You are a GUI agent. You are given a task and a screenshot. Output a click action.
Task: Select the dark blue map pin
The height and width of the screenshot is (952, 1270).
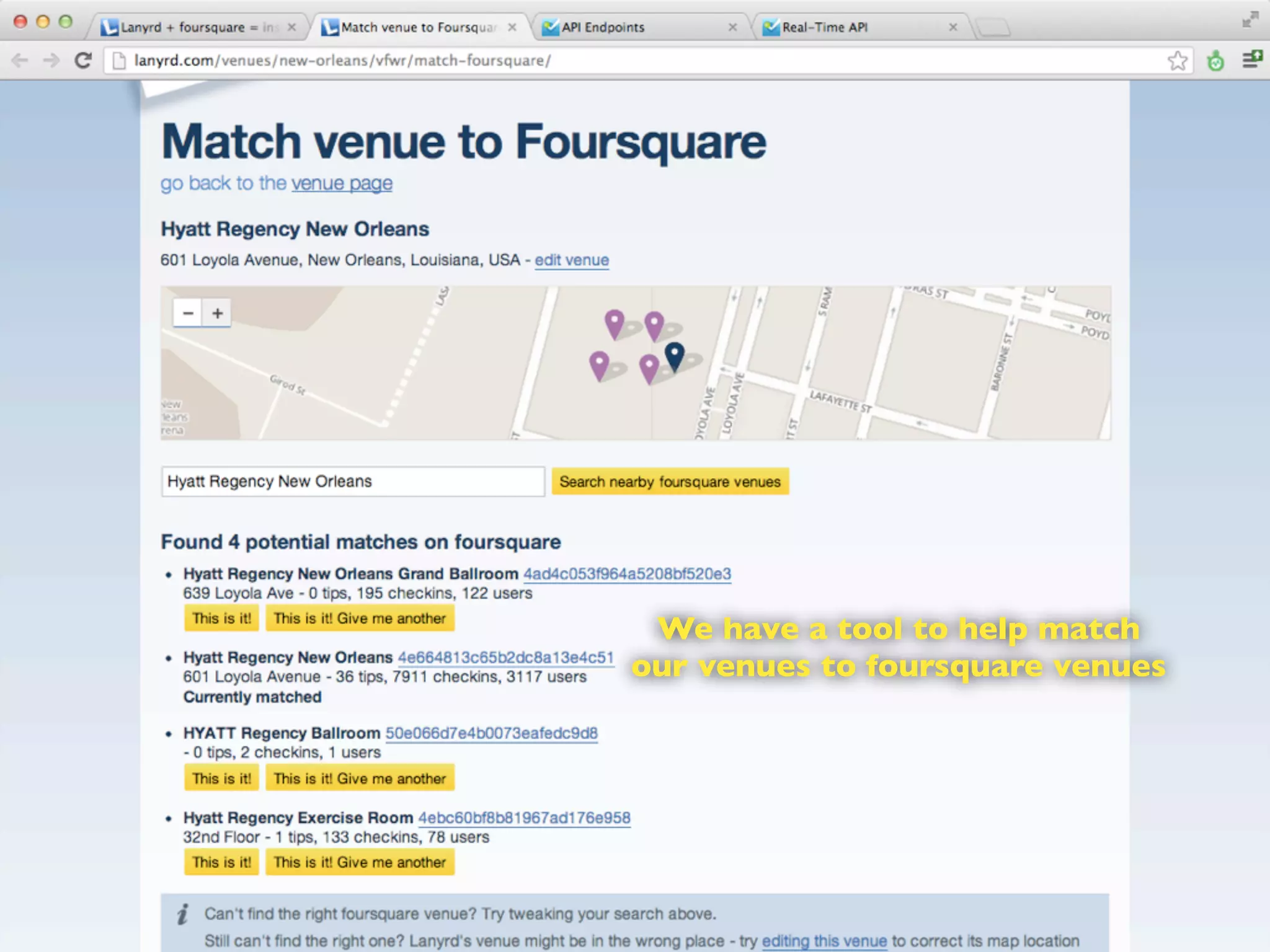click(674, 356)
